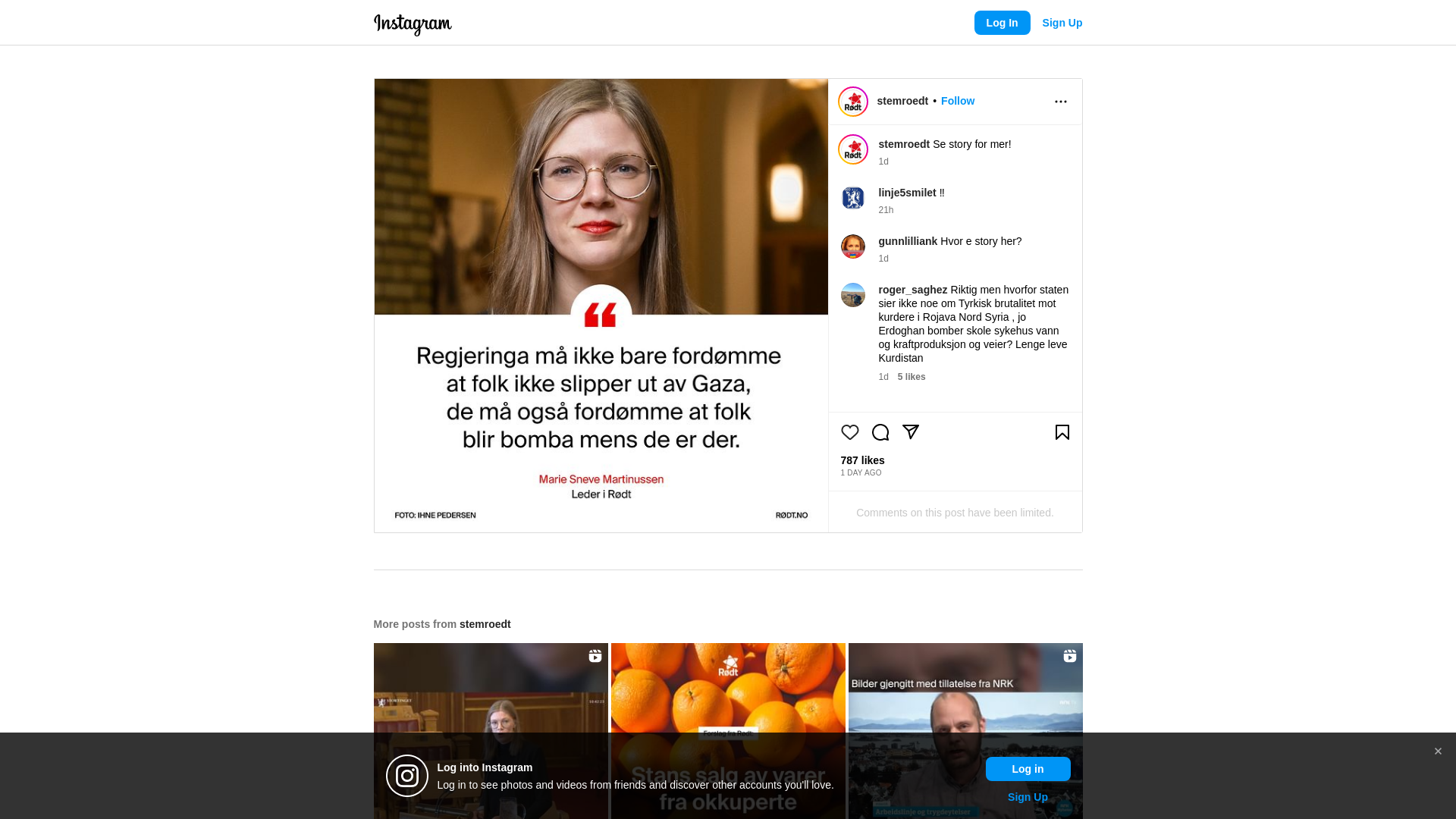
Task: Open the NRK reel thumbnail
Action: 965,731
